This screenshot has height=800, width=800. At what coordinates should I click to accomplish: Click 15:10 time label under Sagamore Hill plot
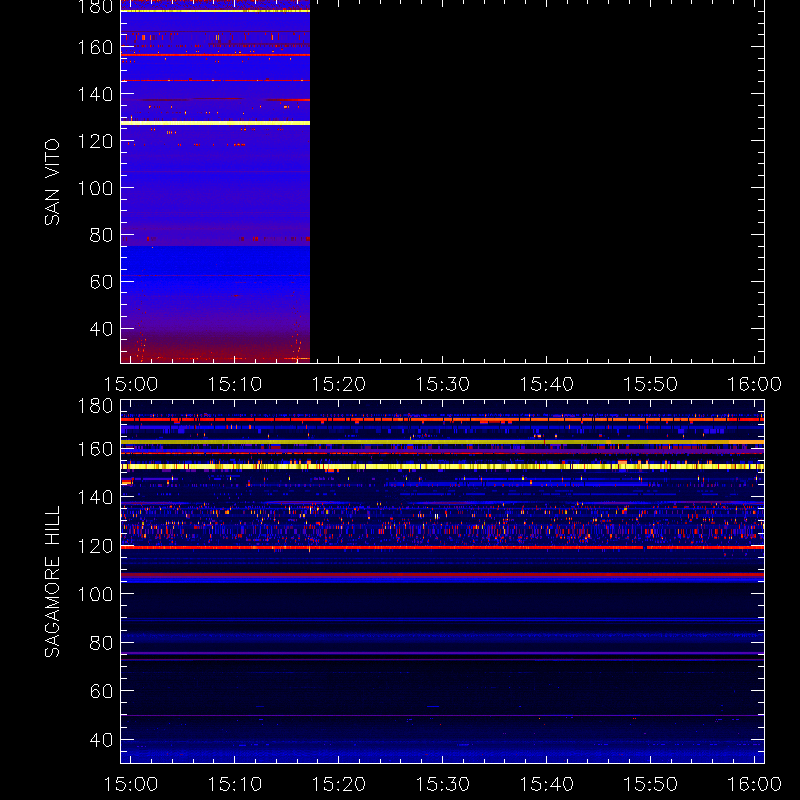(235, 784)
